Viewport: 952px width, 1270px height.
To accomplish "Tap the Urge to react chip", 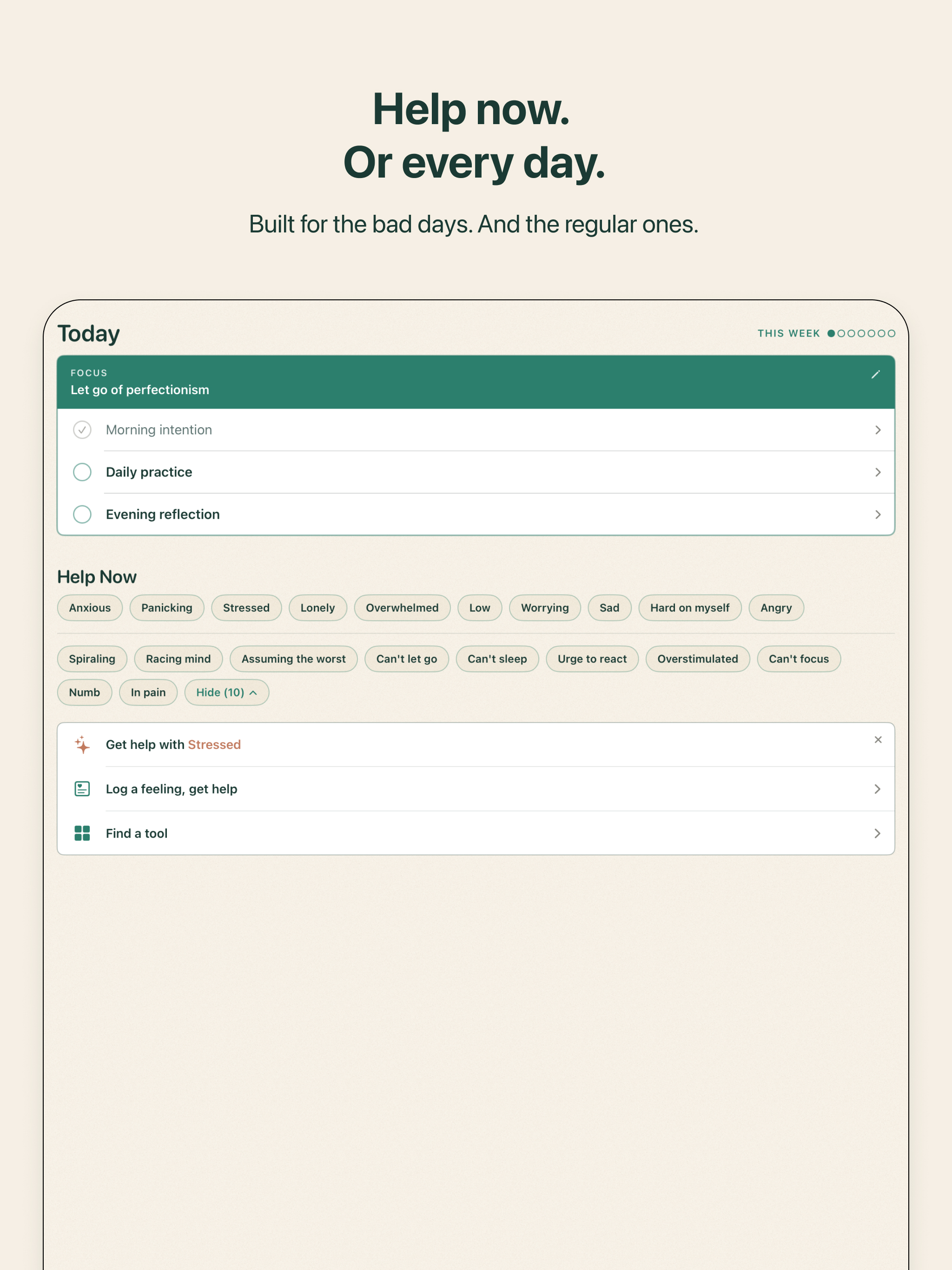I will coord(592,659).
